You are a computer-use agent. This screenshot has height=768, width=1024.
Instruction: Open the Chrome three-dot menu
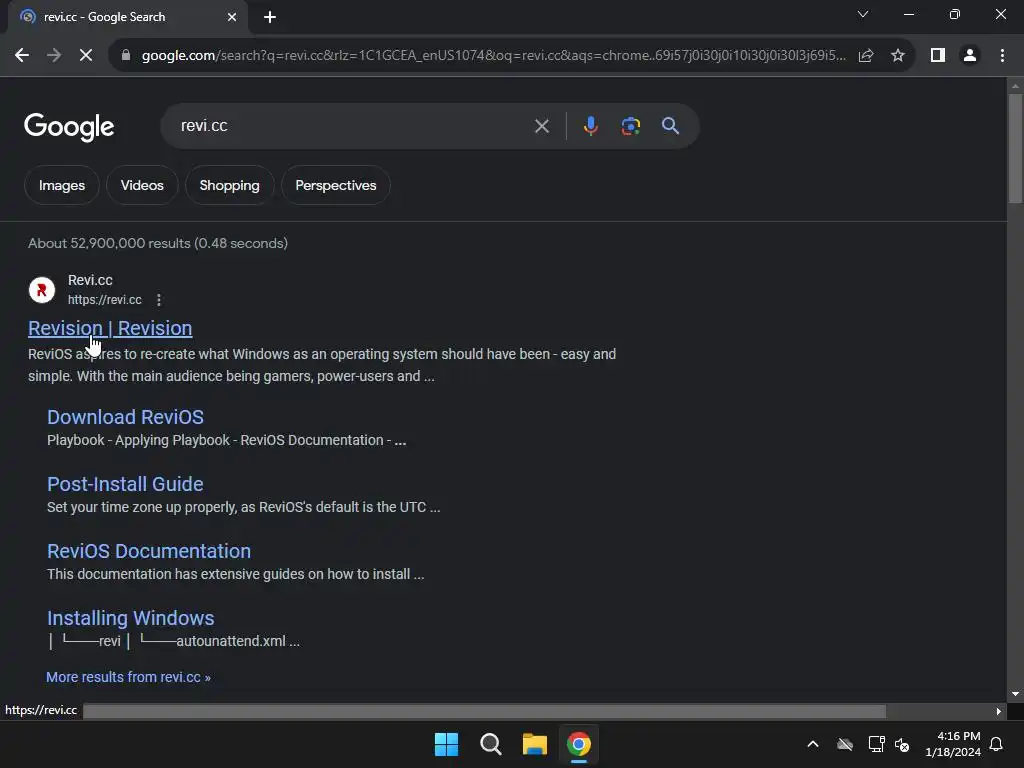tap(1002, 56)
